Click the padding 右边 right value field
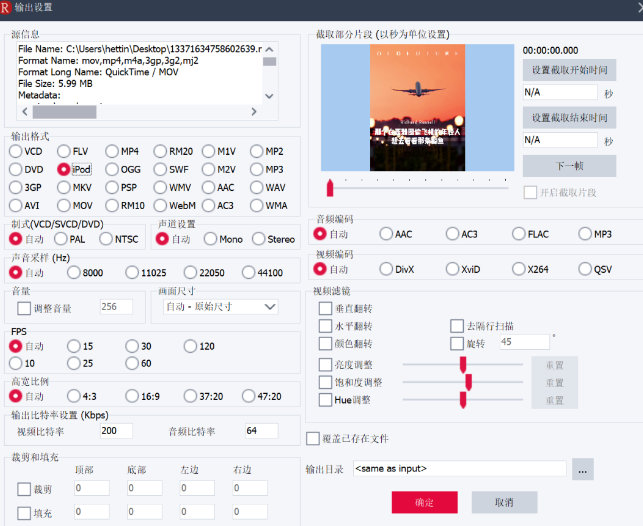The image size is (643, 526). click(x=250, y=512)
